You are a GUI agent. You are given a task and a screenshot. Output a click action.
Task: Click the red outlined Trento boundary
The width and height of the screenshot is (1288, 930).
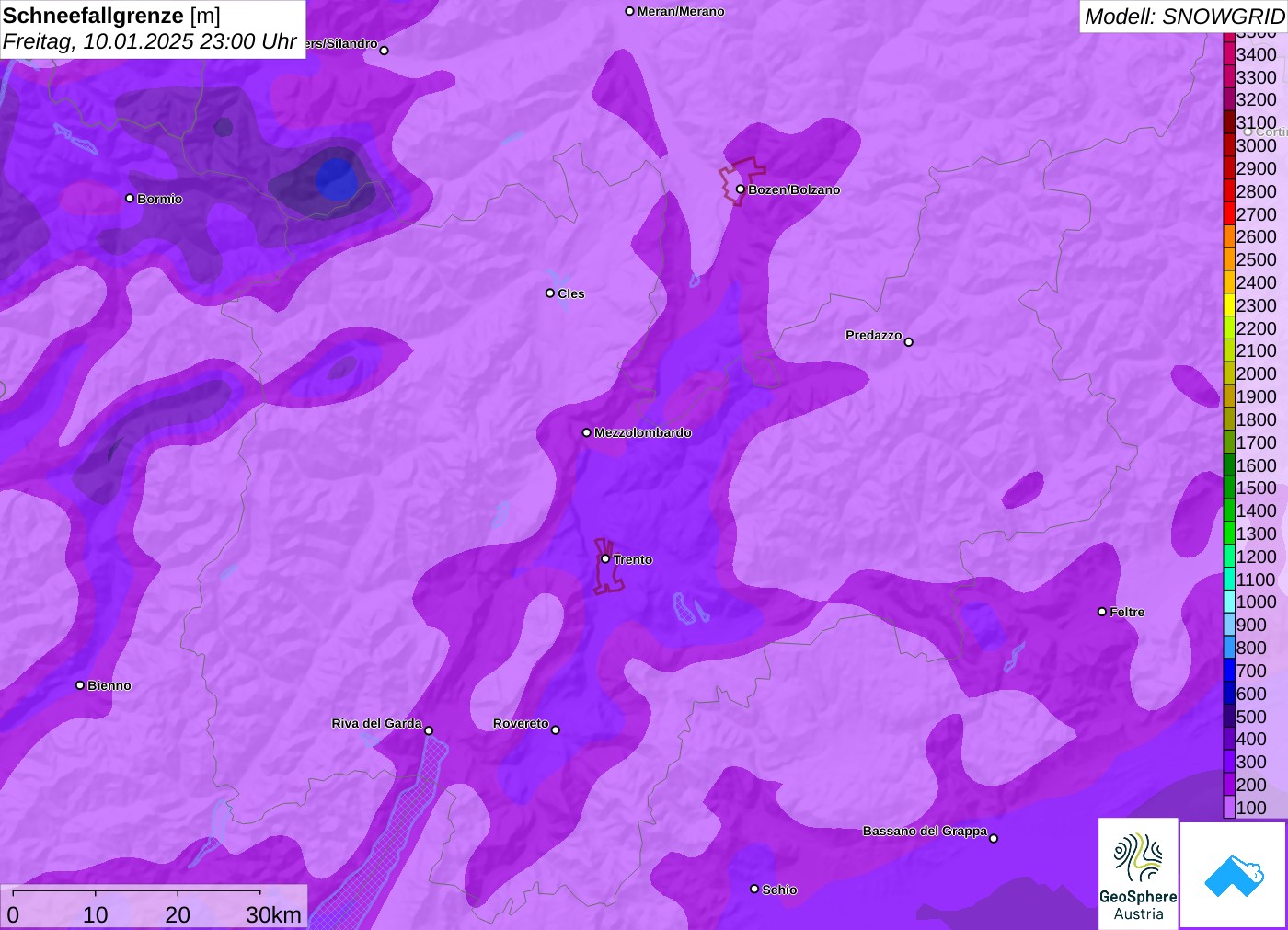[x=607, y=567]
